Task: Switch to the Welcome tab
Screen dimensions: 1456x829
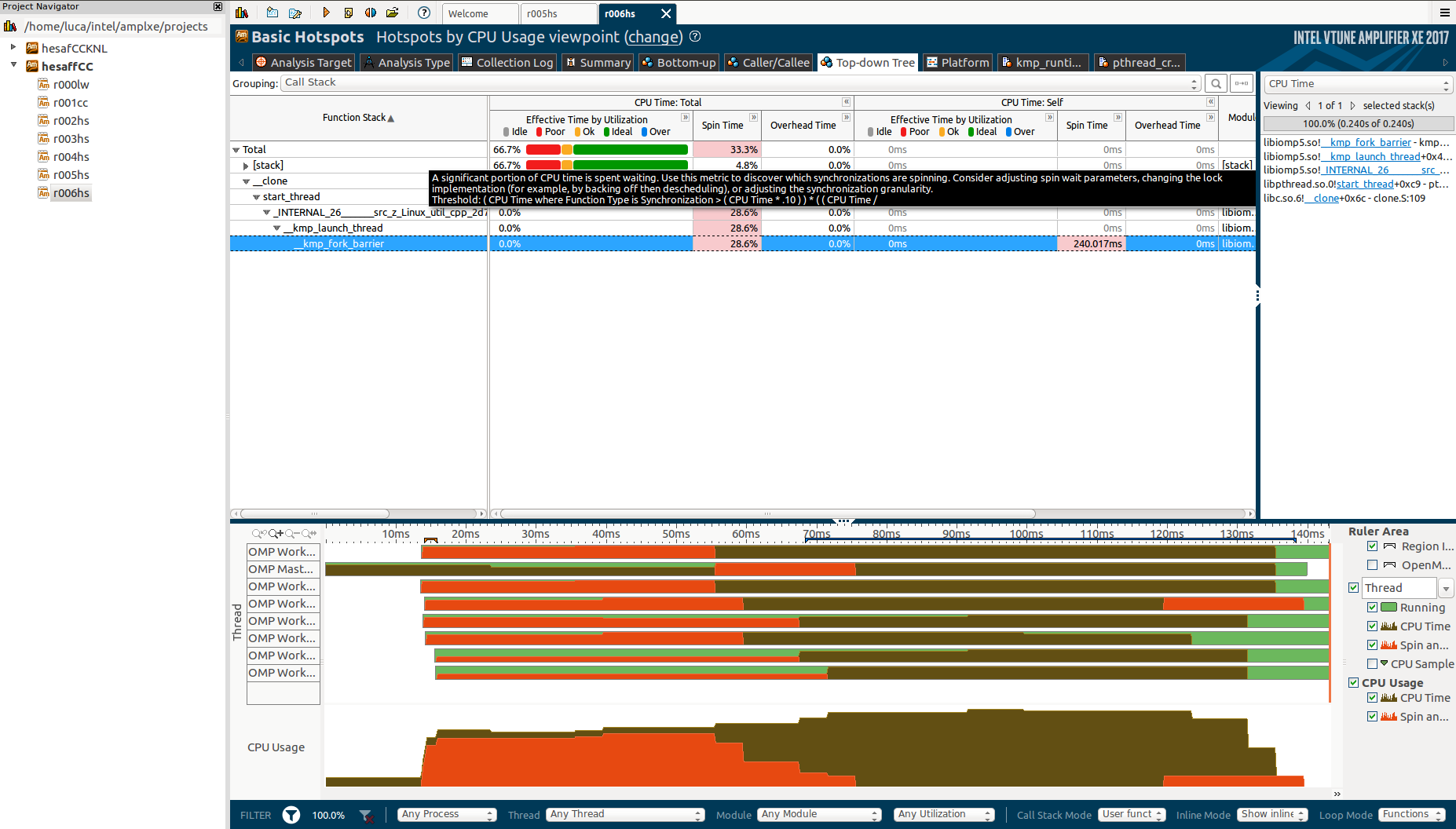Action: 480,13
